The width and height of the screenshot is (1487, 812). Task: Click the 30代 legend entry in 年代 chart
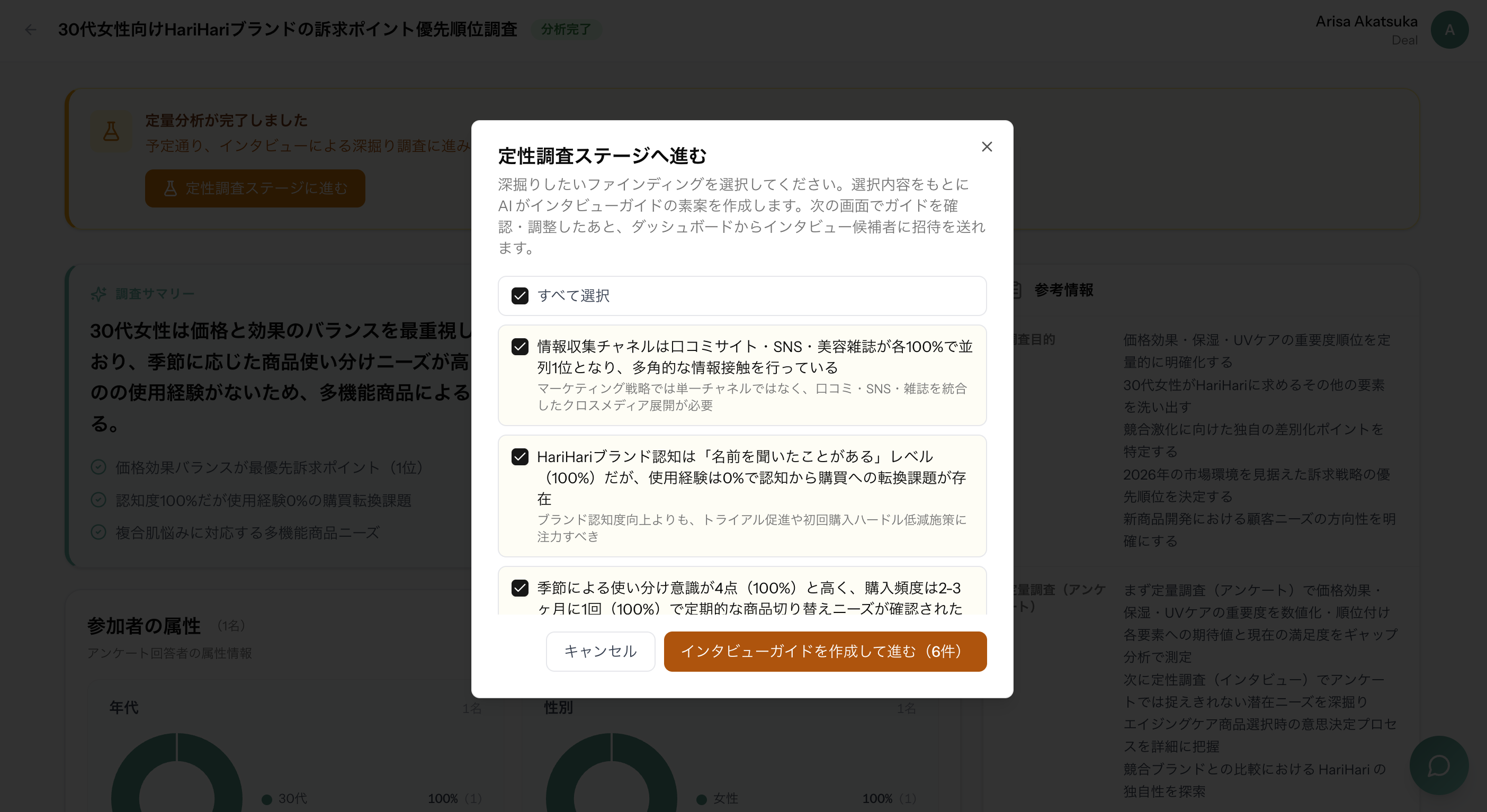pyautogui.click(x=284, y=798)
